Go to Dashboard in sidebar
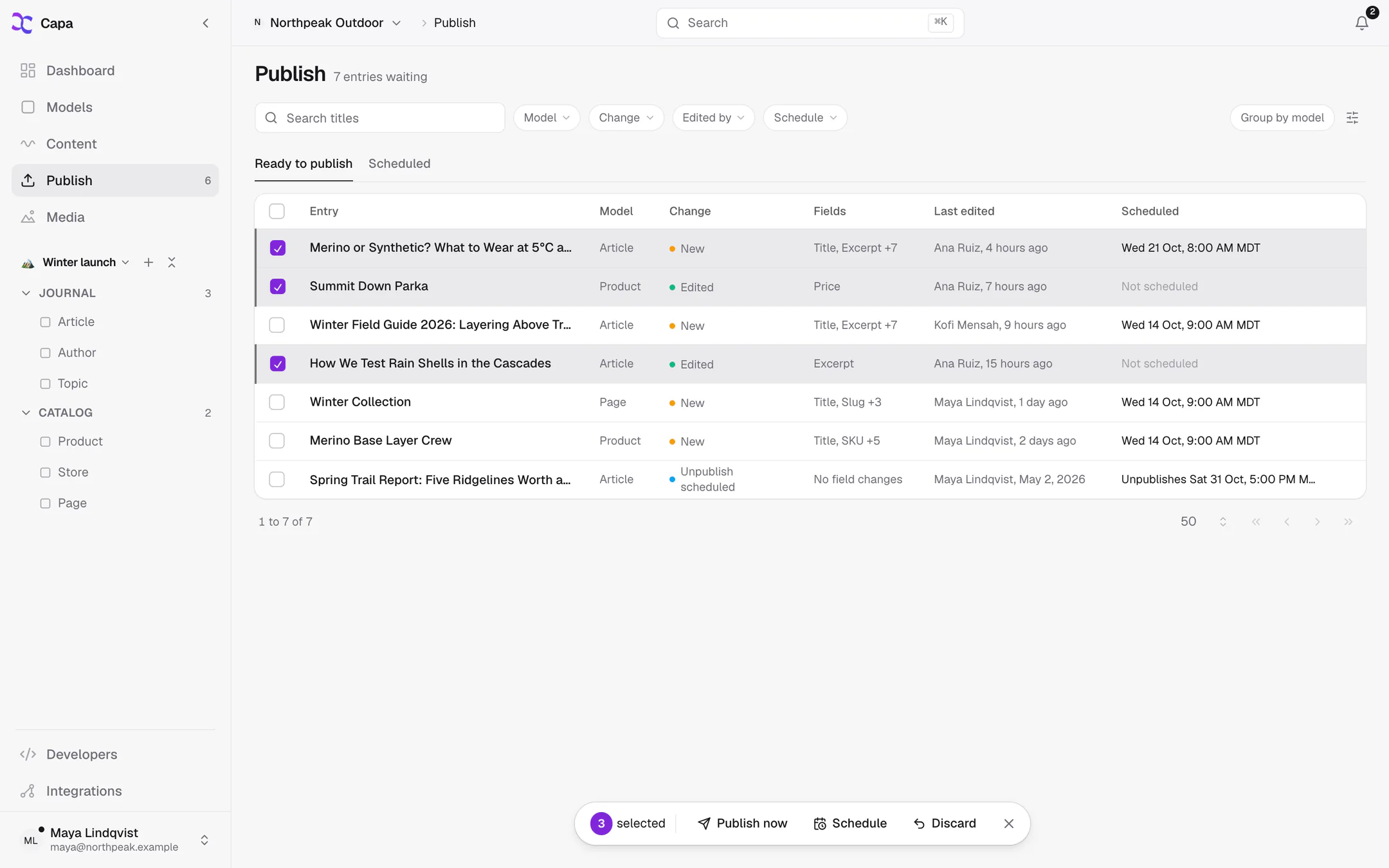 point(115,71)
